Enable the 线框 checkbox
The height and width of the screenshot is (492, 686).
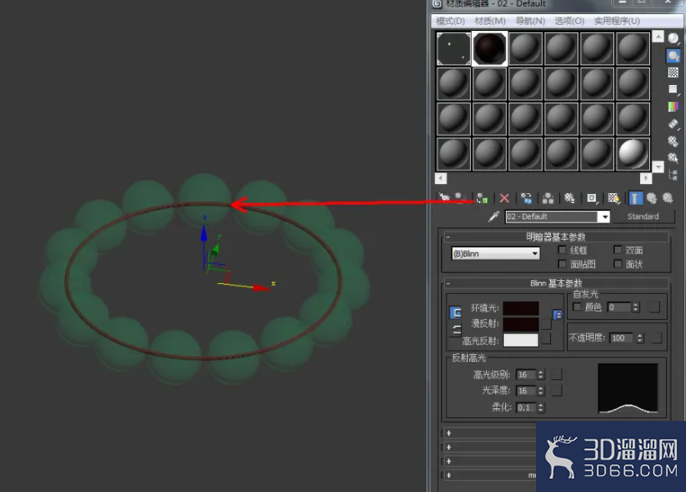tap(562, 250)
